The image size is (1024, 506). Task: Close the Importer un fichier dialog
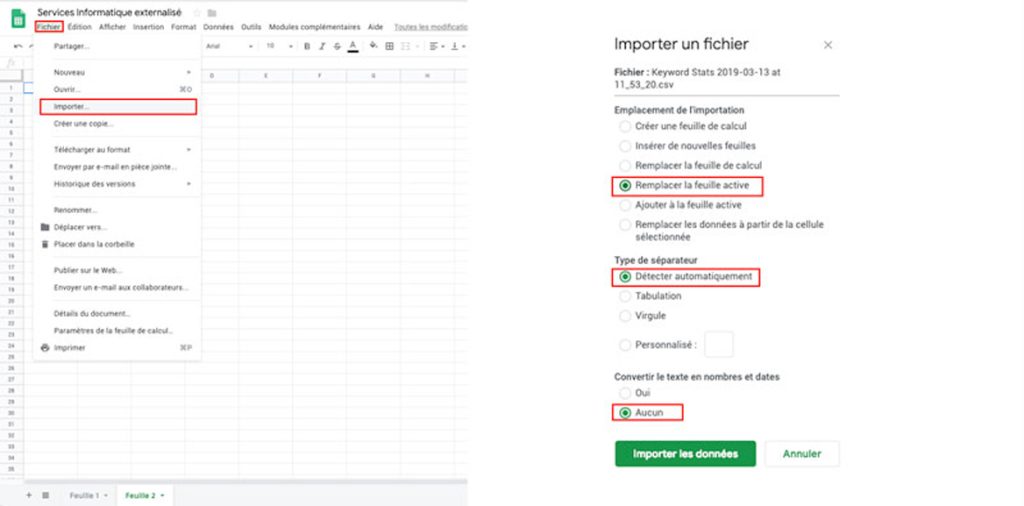click(828, 45)
